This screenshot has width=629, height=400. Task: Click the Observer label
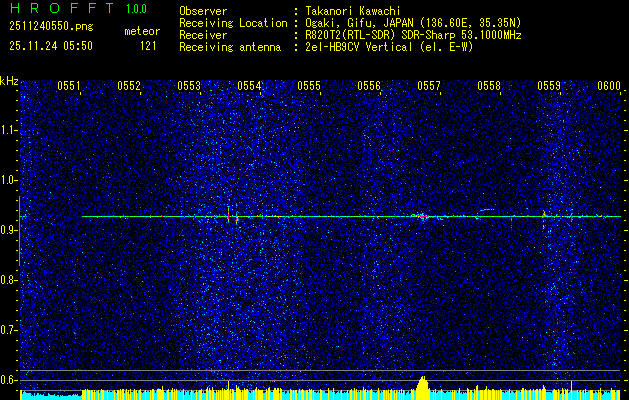click(203, 11)
